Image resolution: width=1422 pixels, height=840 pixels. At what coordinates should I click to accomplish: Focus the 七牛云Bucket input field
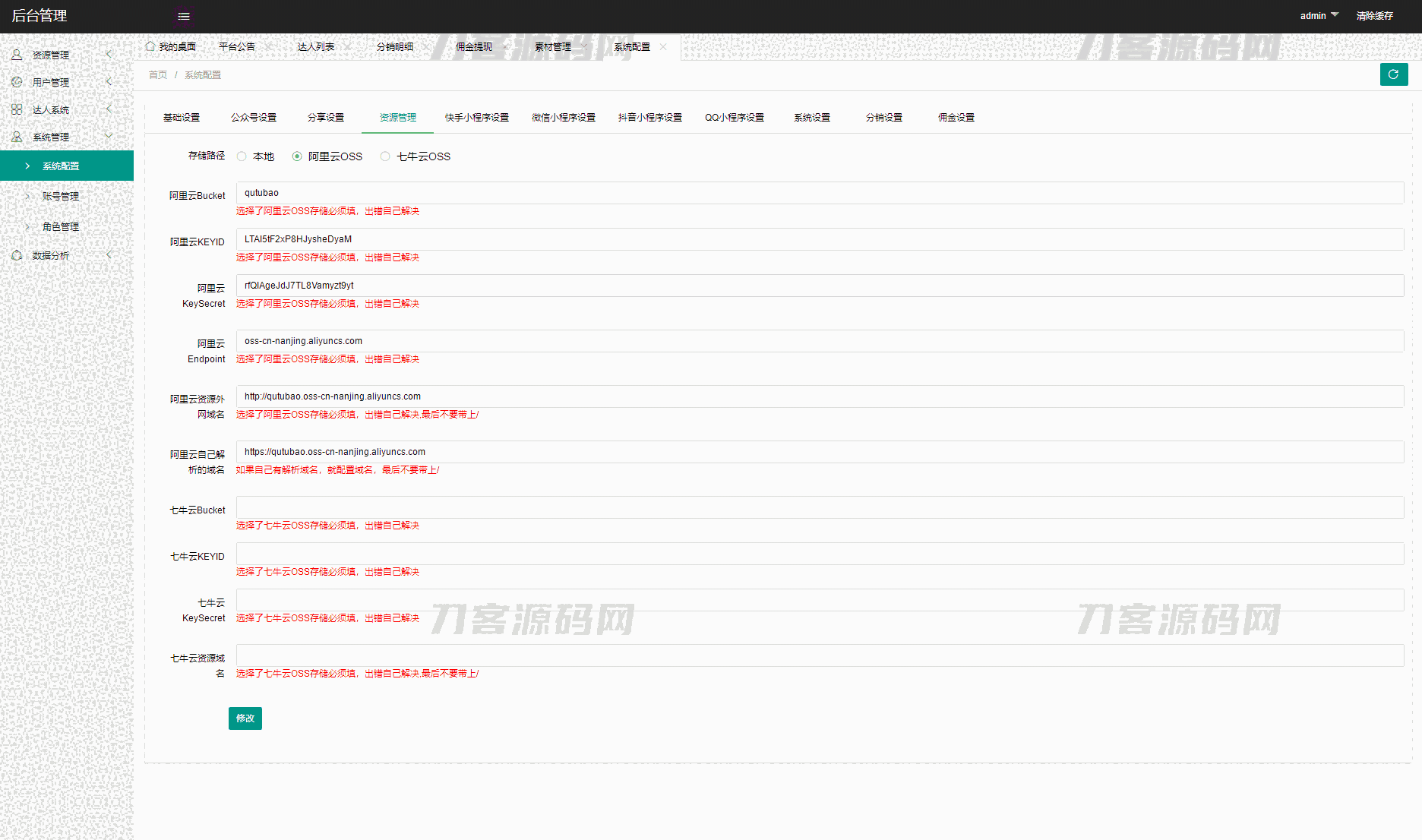tap(820, 507)
